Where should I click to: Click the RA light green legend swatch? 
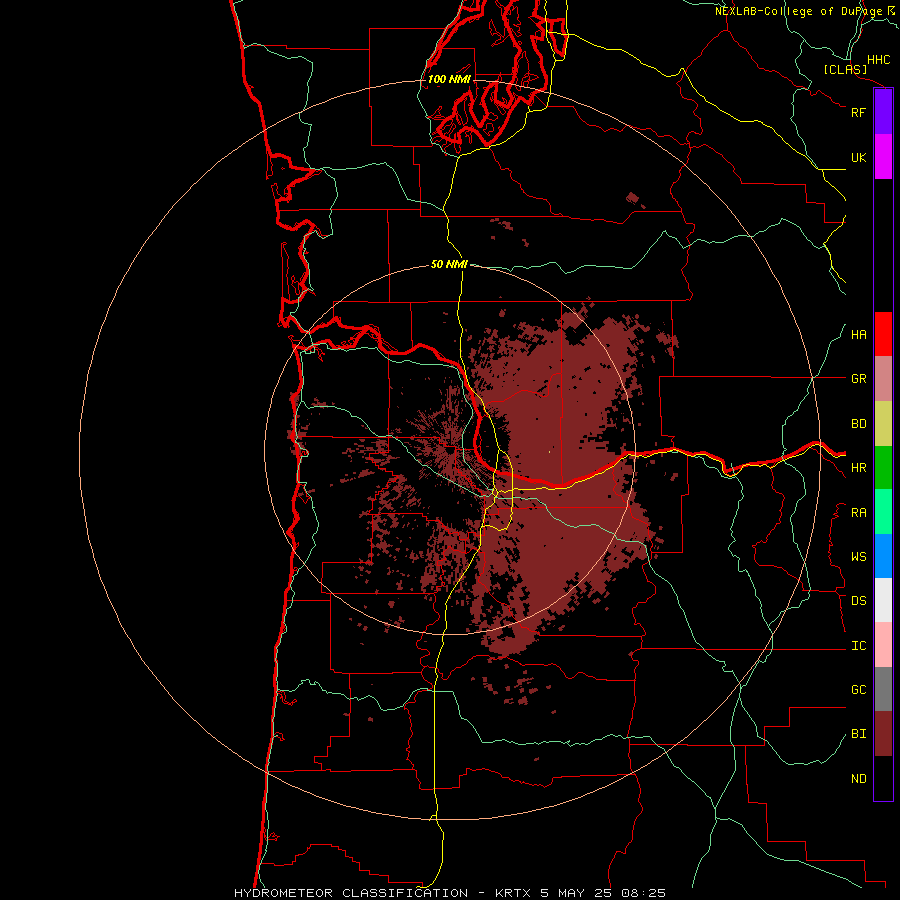883,512
